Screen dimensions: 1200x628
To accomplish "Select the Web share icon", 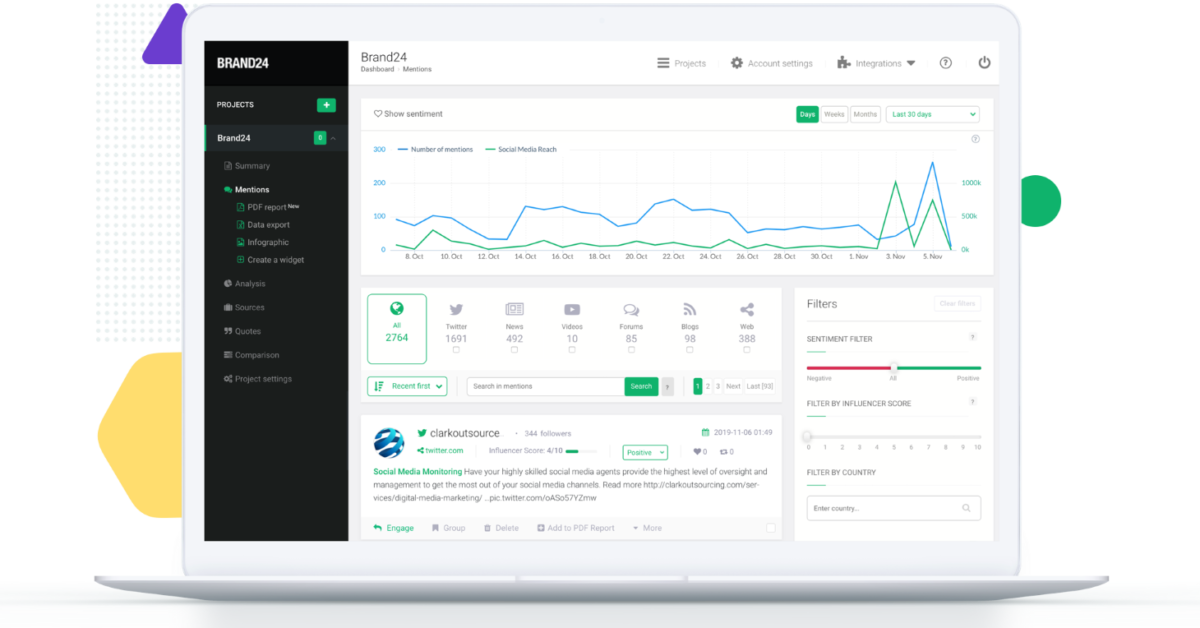I will tap(745, 309).
